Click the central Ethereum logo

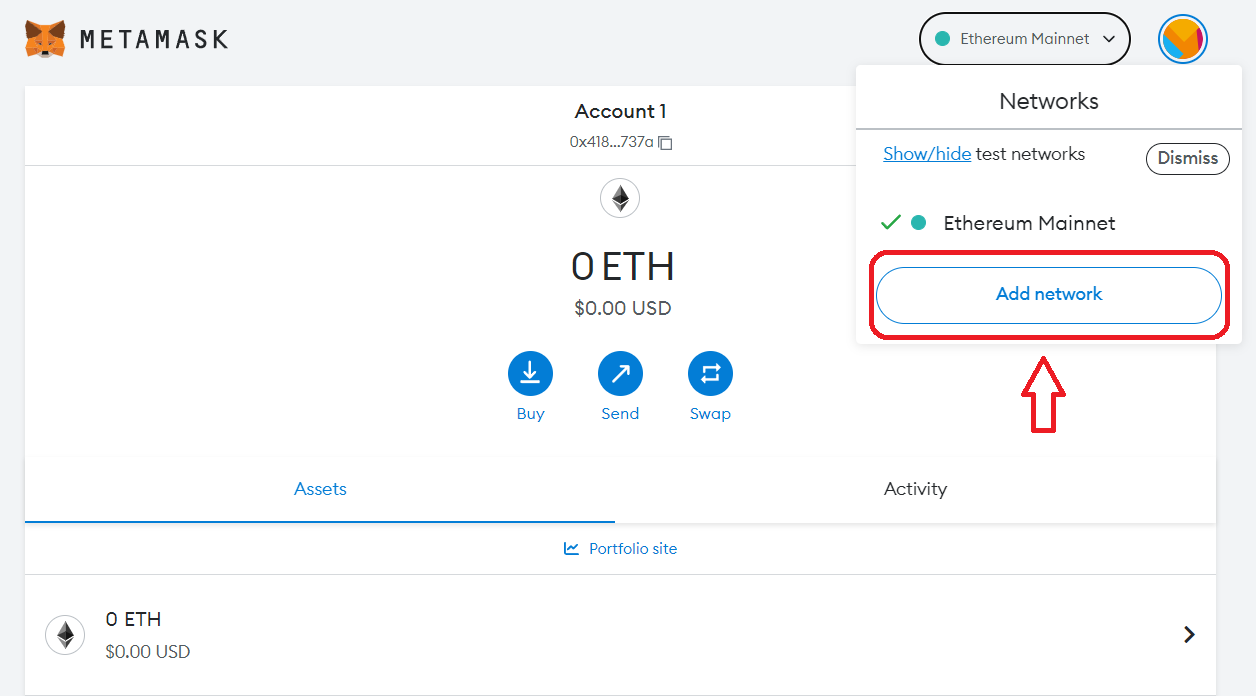(x=620, y=198)
